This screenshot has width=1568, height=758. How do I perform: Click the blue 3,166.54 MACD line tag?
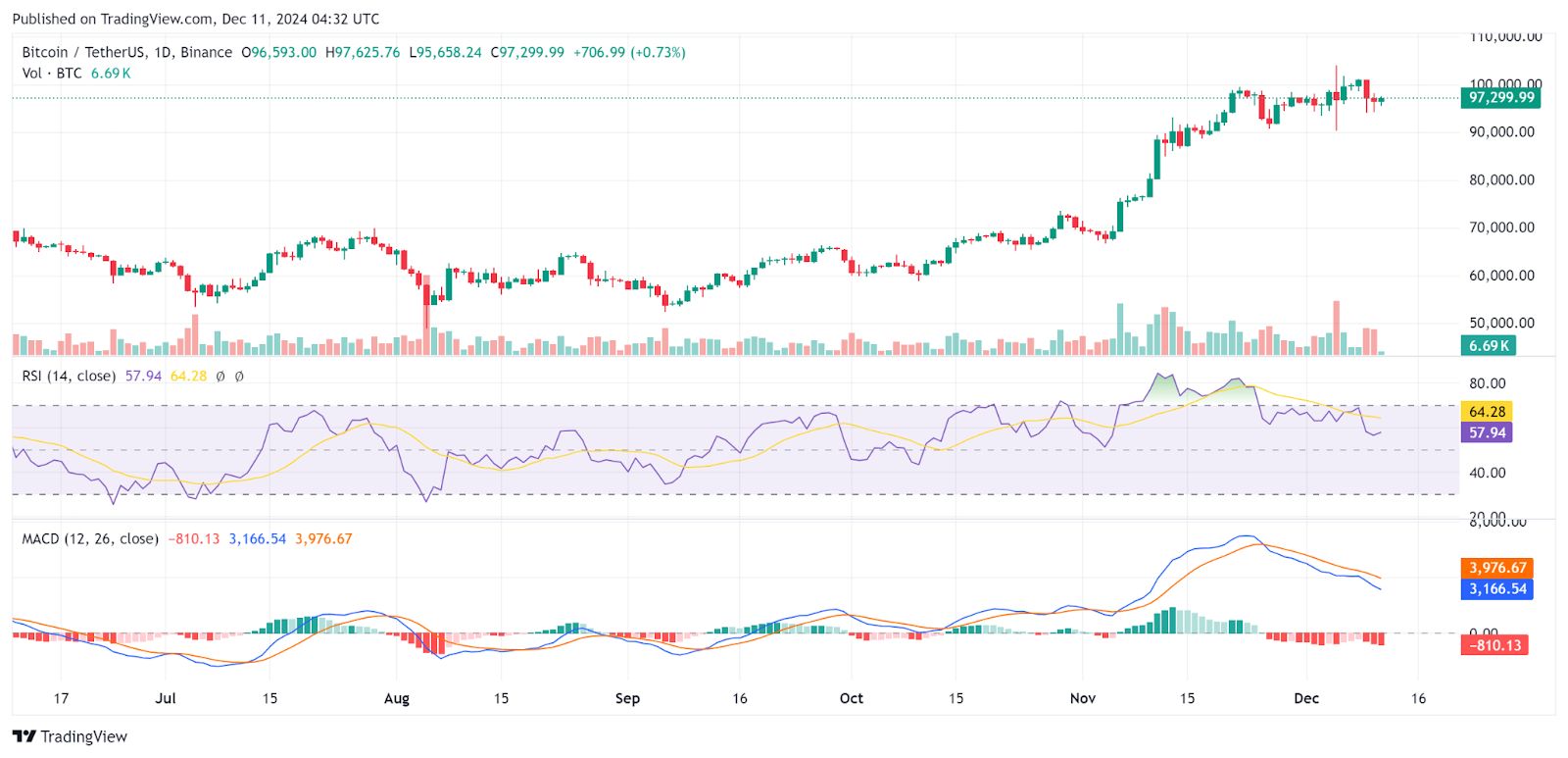(1497, 589)
